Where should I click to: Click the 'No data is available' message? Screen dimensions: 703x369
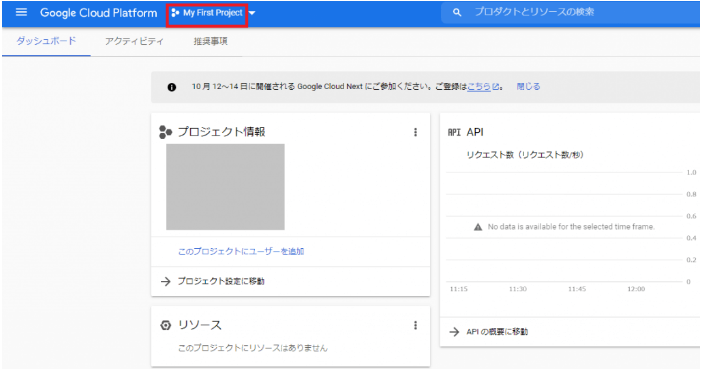(571, 227)
